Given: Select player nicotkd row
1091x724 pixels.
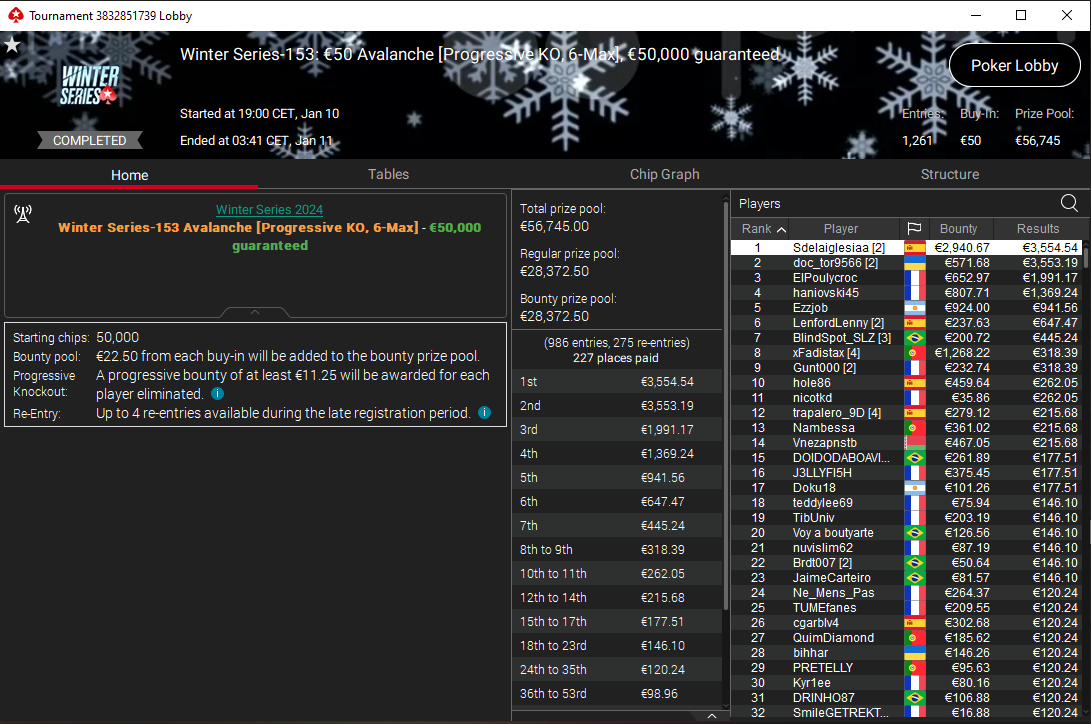Looking at the screenshot, I should coord(907,398).
